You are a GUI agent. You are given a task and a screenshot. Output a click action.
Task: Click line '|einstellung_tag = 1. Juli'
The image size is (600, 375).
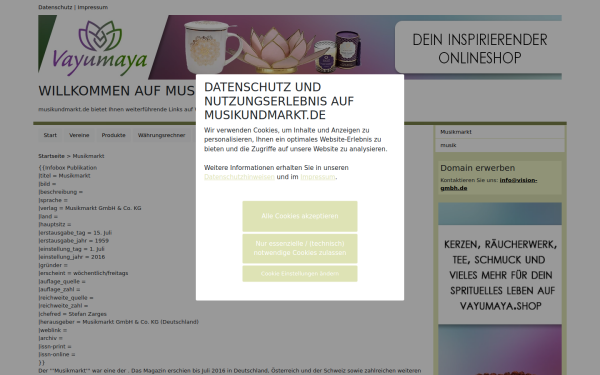pyautogui.click(x=71, y=249)
